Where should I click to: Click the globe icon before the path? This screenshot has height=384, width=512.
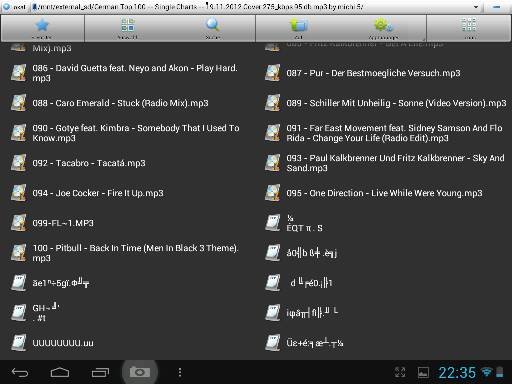[6, 6]
